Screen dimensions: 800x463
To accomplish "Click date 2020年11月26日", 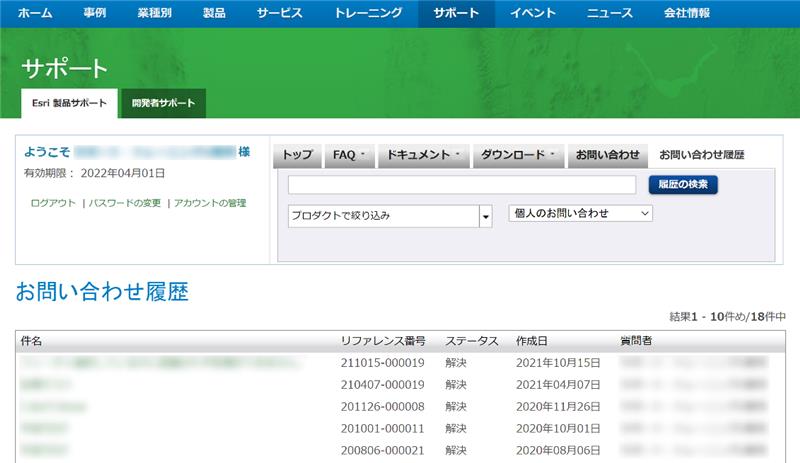I will click(x=558, y=407).
